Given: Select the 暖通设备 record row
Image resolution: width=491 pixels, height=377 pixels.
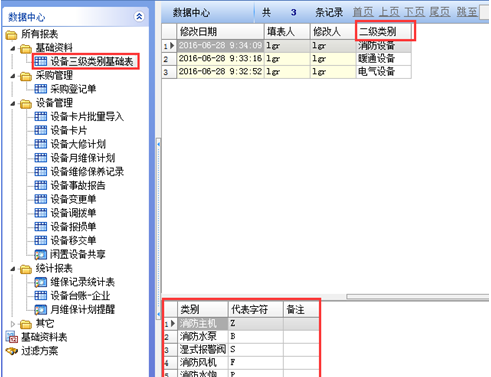Looking at the screenshot, I should point(287,59).
